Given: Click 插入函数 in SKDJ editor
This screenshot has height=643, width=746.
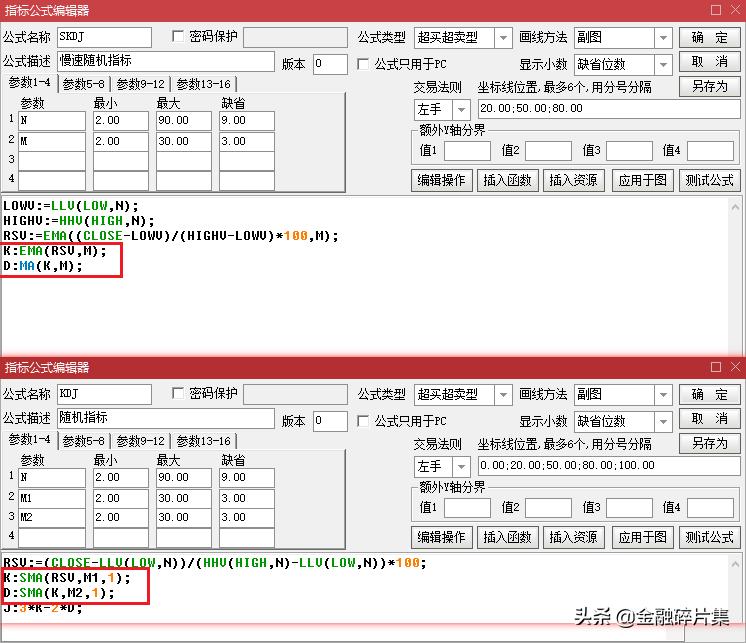Looking at the screenshot, I should point(508,181).
